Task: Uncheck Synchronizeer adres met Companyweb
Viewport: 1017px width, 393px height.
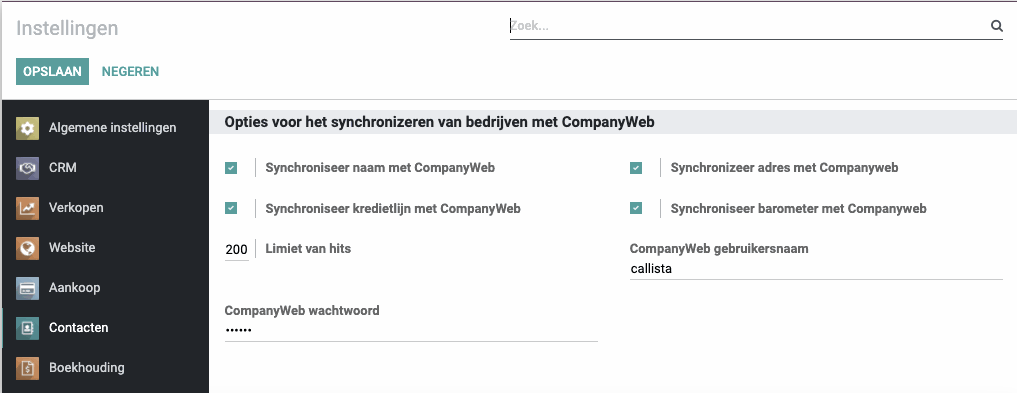Action: point(636,168)
